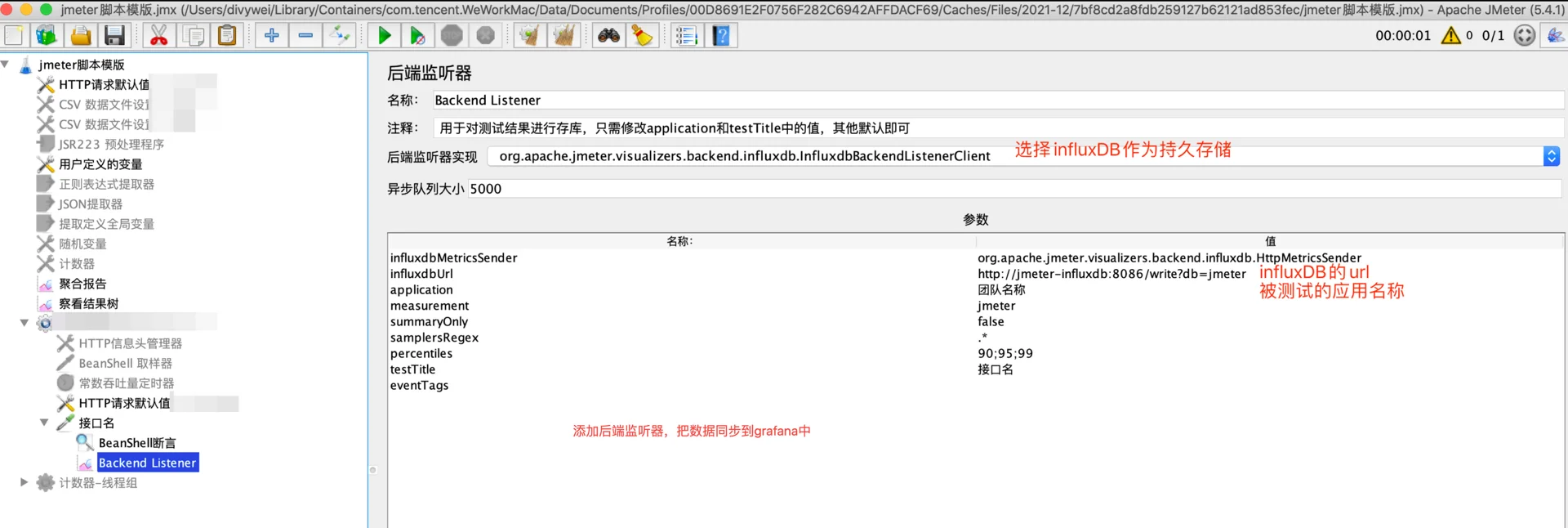
Task: Select 察看结果树 in the tree
Action: tap(89, 303)
